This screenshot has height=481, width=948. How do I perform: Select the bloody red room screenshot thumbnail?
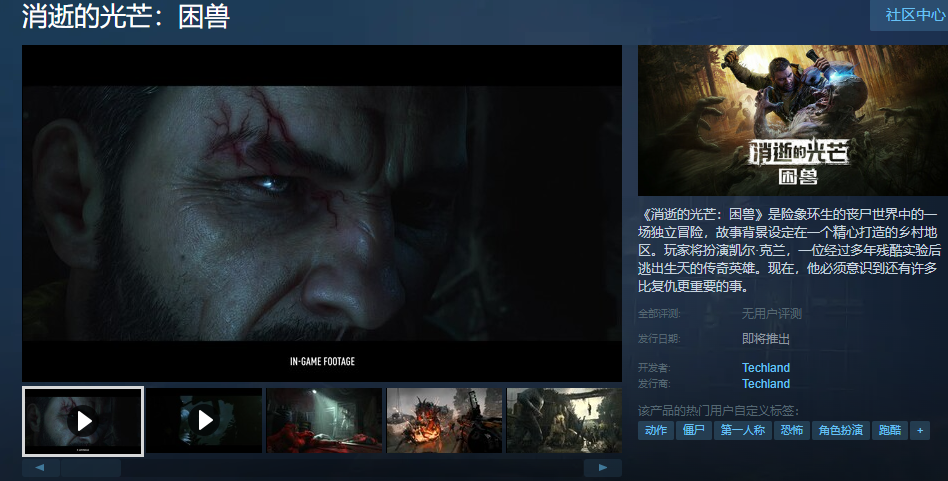[x=324, y=421]
